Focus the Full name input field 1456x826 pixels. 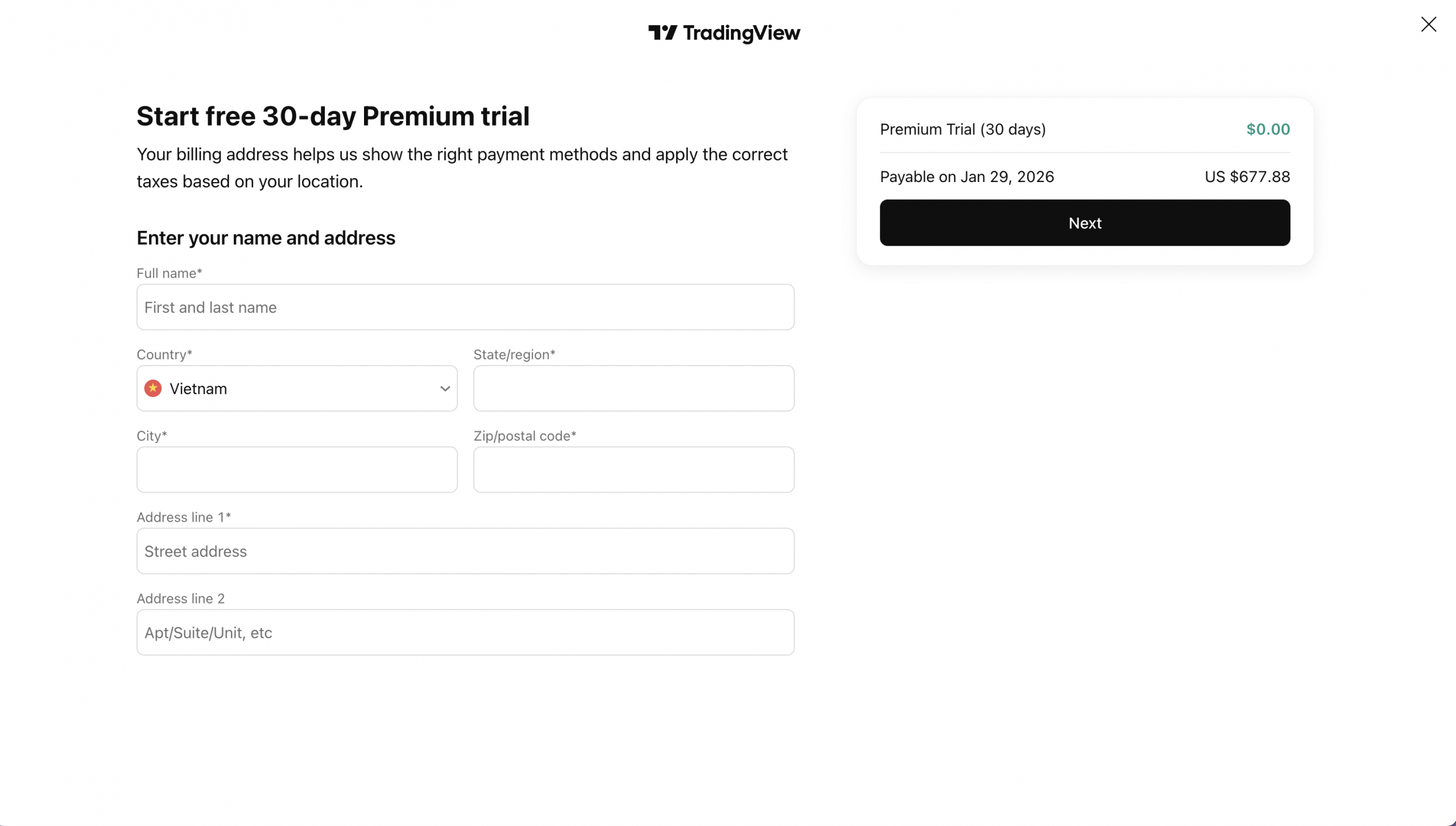point(465,307)
